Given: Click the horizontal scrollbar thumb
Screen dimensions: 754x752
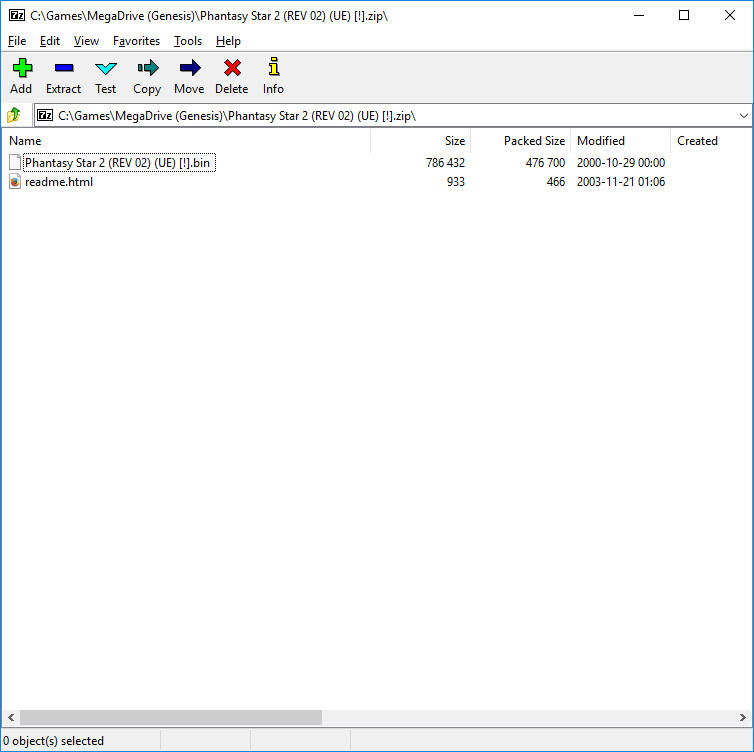Looking at the screenshot, I should [171, 717].
